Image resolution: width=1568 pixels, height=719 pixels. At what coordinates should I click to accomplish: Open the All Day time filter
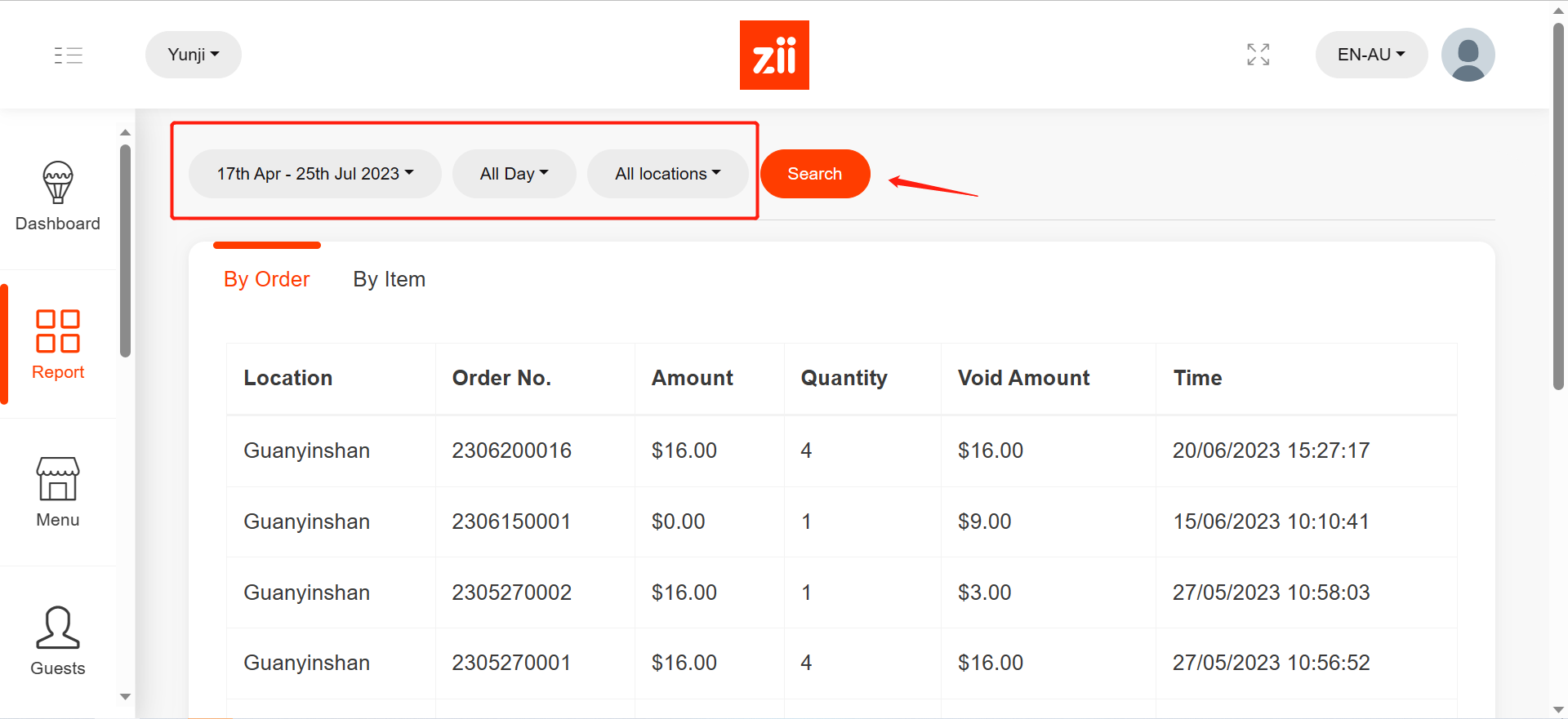[x=514, y=173]
